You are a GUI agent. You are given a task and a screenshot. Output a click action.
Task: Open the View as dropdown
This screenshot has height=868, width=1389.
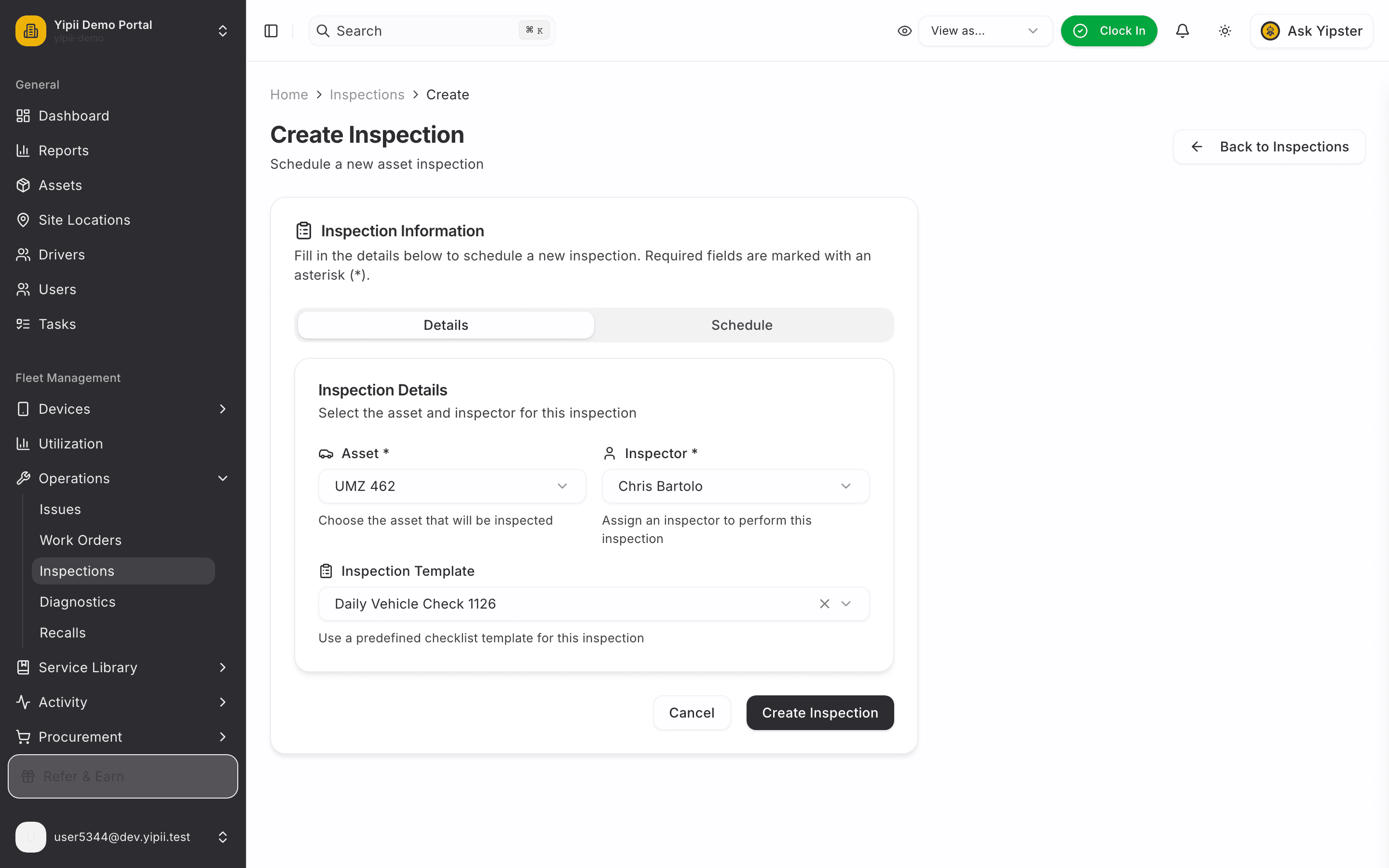(985, 31)
